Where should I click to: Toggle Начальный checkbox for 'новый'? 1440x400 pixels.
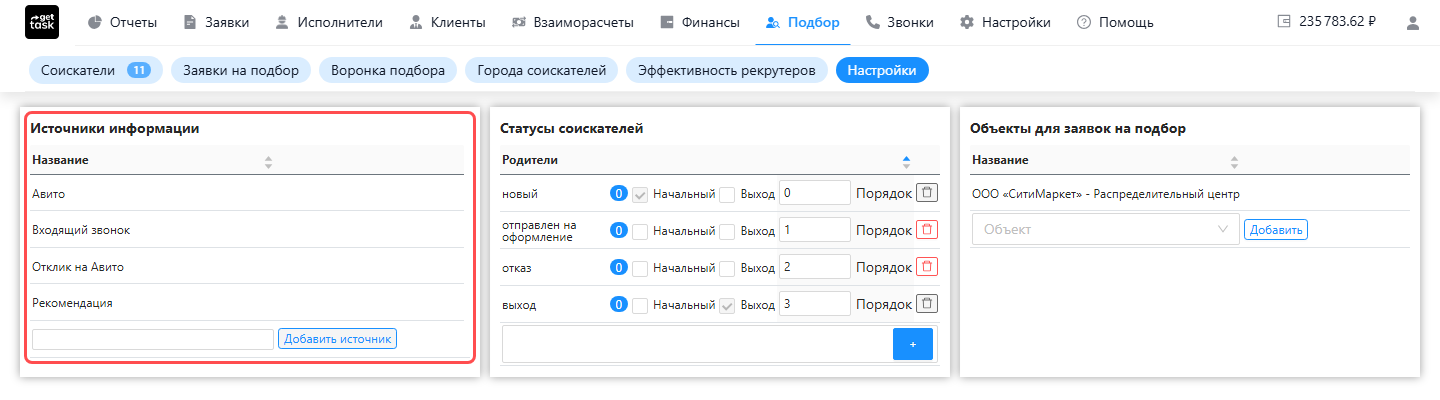(x=640, y=194)
